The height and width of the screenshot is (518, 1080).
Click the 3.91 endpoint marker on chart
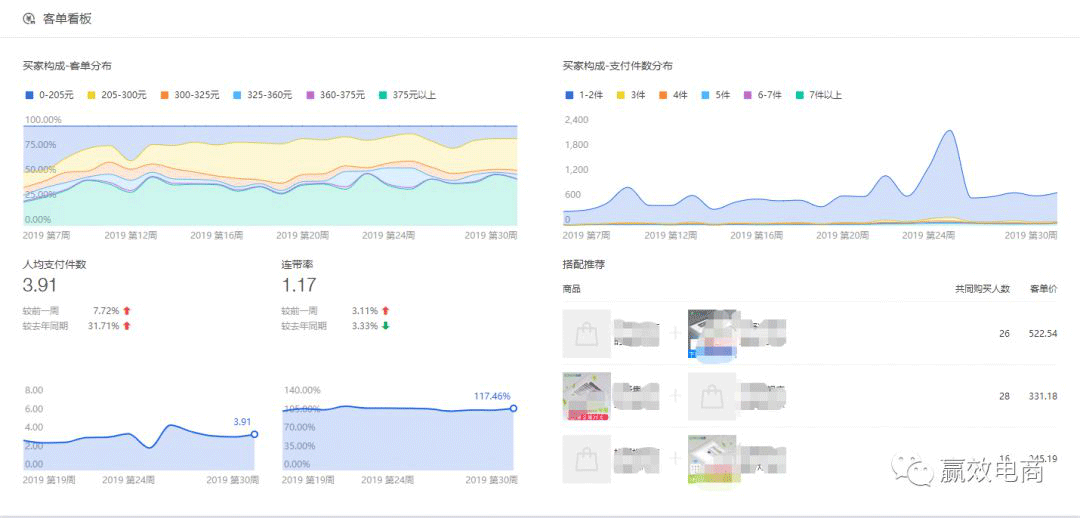coord(254,434)
